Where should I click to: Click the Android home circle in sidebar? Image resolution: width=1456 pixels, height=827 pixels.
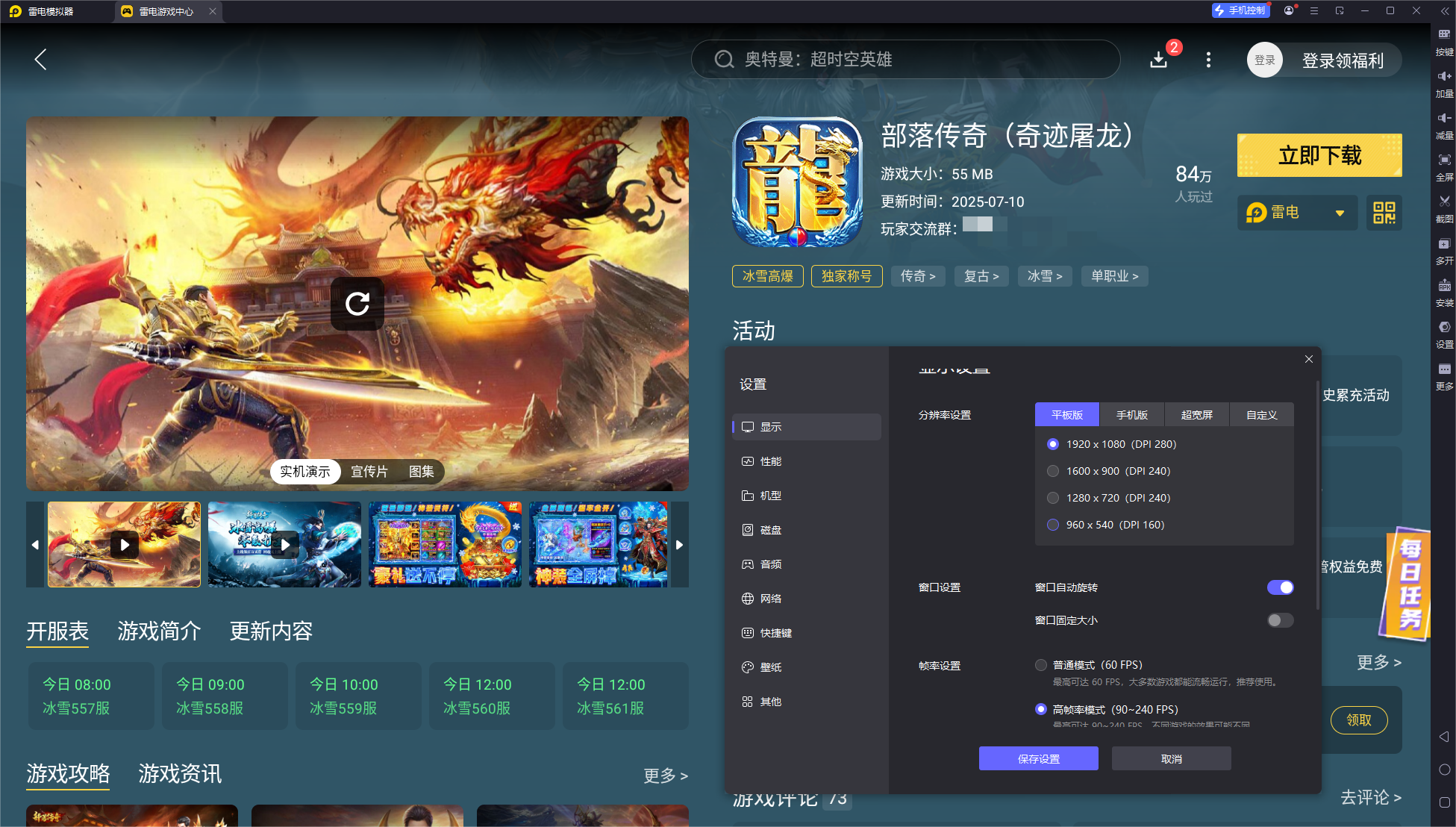coord(1444,770)
